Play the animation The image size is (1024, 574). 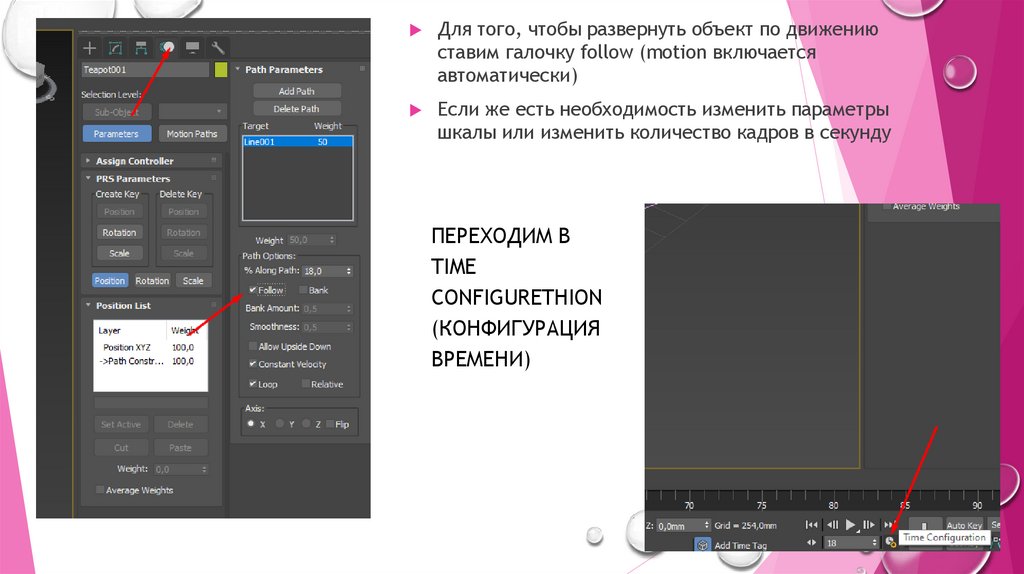(x=850, y=524)
